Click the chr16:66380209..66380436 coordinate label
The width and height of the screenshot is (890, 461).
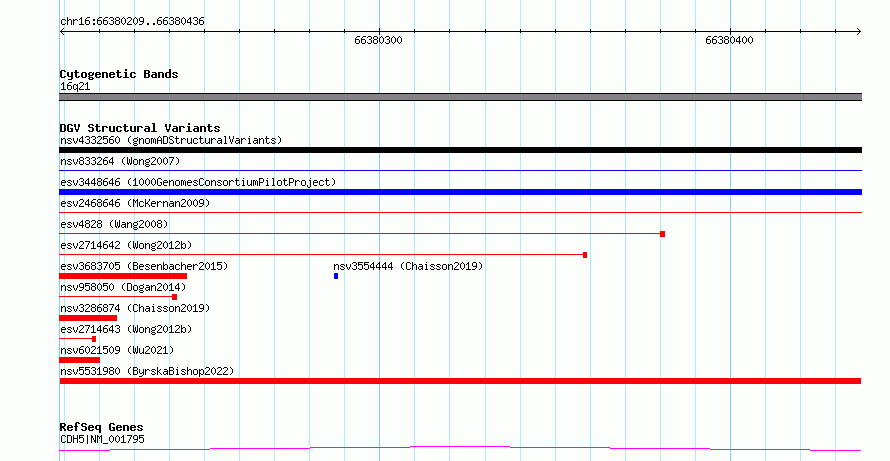point(132,21)
